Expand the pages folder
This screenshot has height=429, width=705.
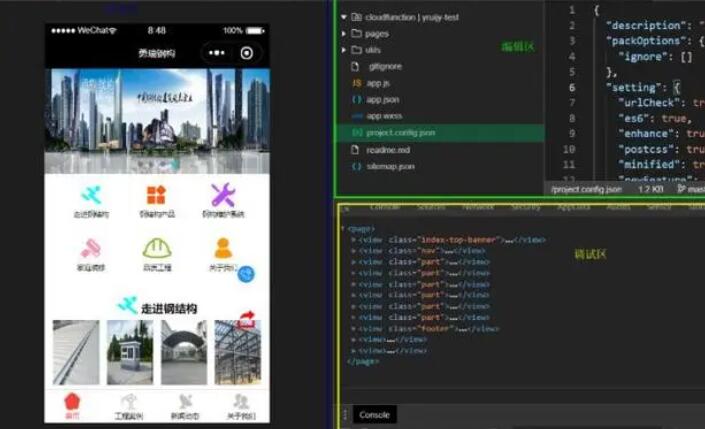[x=344, y=34]
